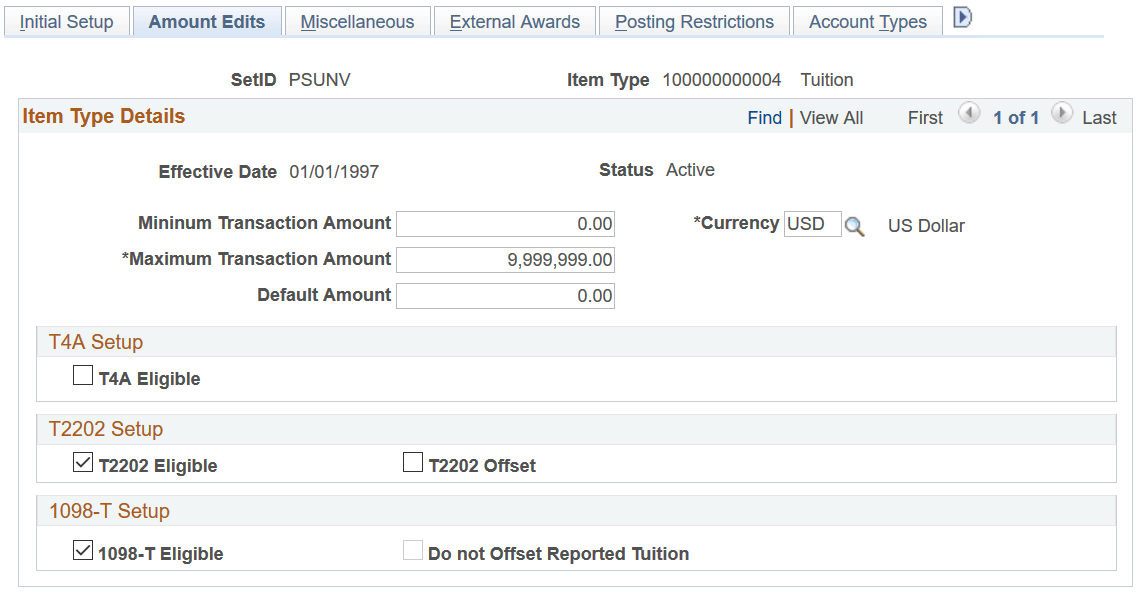Switch to the Miscellaneous tab
Viewport: 1138px width, 592px height.
(357, 22)
